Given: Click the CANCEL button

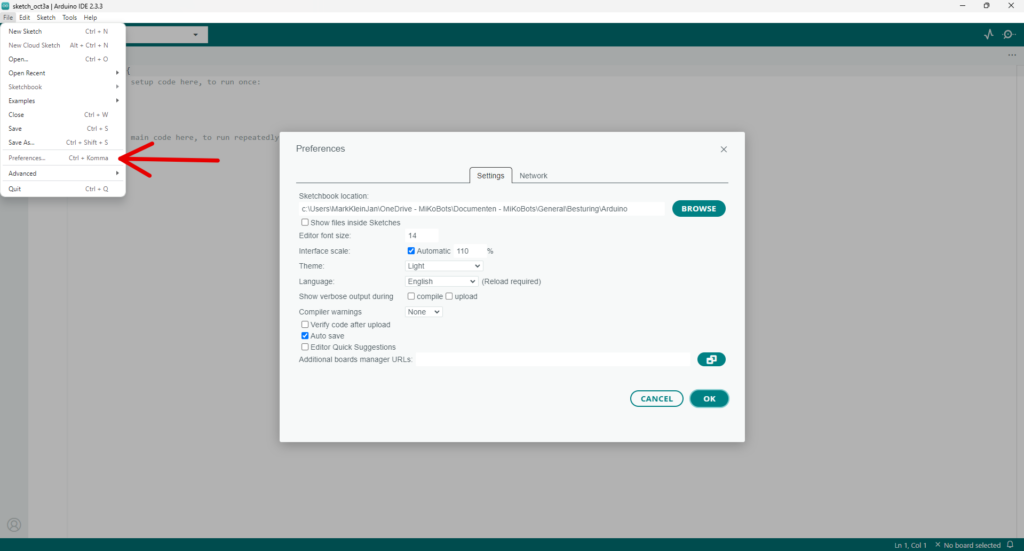Looking at the screenshot, I should point(656,399).
